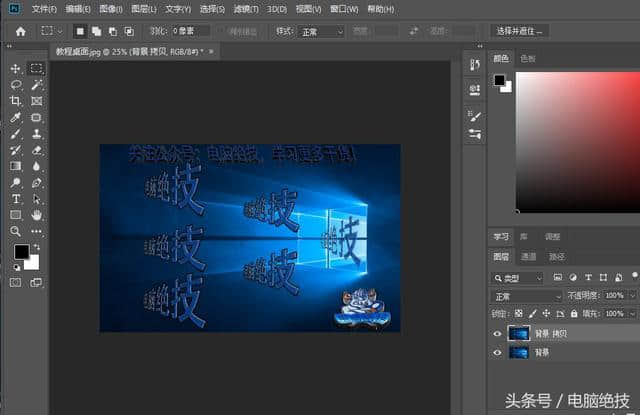Filter layers by type layers

588,277
